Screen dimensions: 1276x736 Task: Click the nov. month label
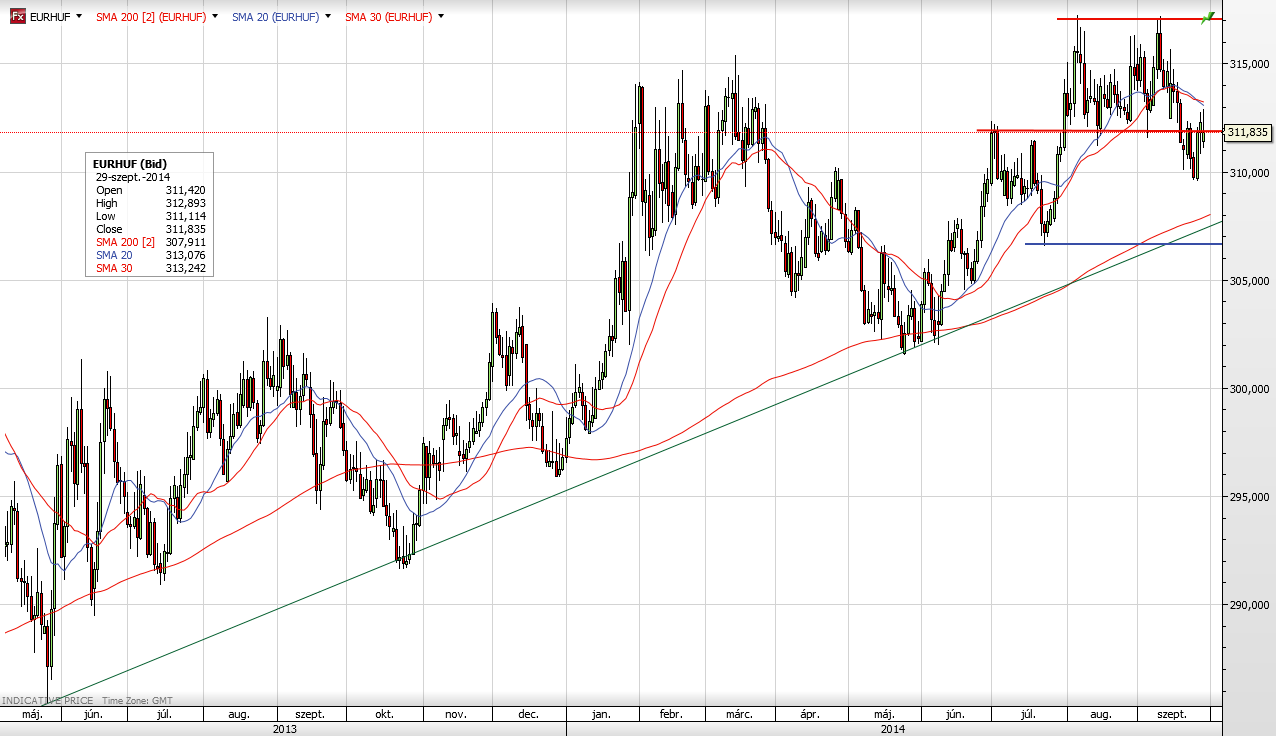coord(456,715)
